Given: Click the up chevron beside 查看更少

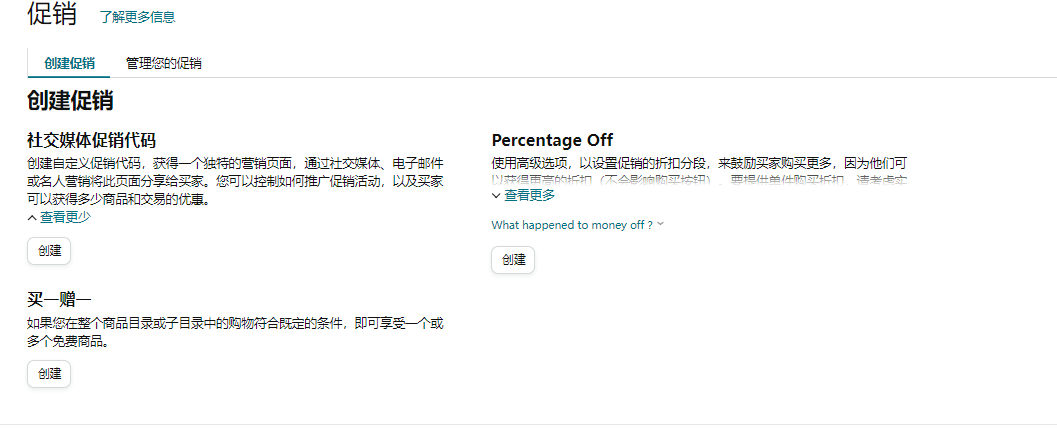Looking at the screenshot, I should pos(32,217).
